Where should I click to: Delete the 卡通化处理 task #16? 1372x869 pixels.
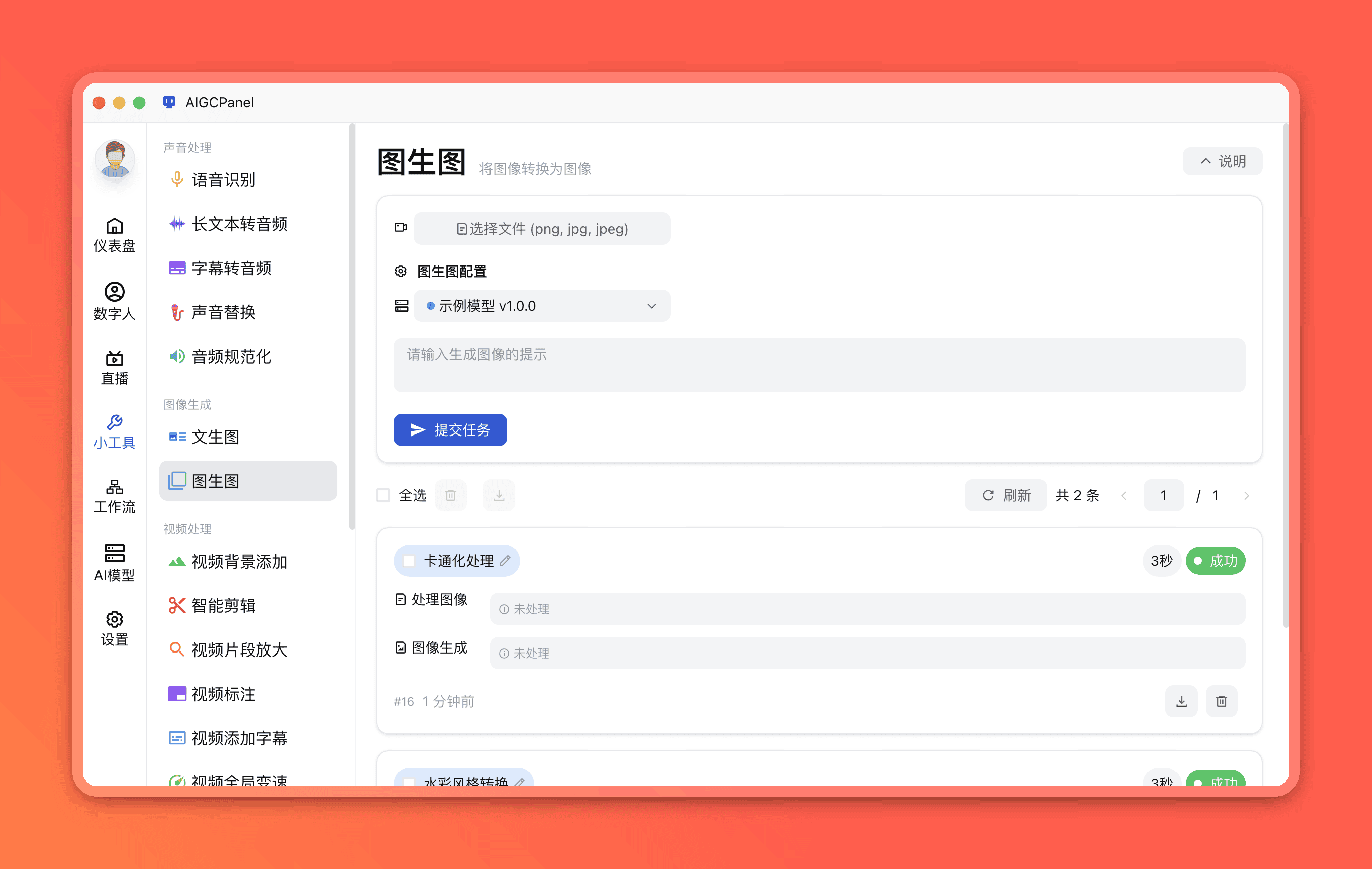pyautogui.click(x=1221, y=700)
